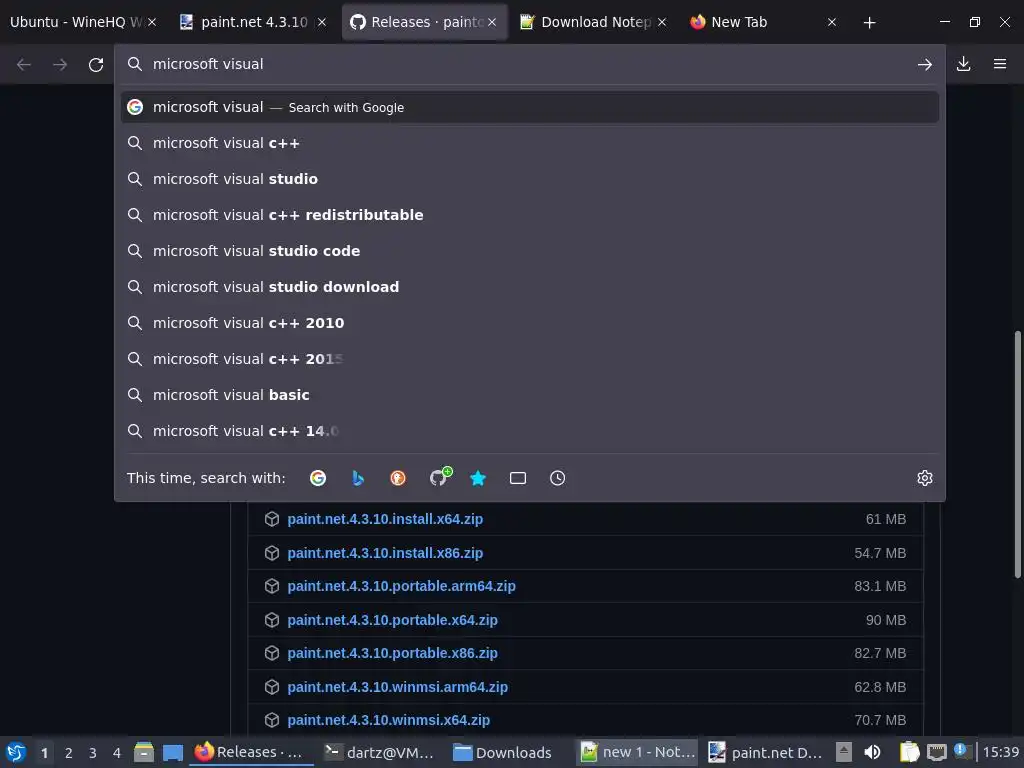1024x768 pixels.
Task: Open the Firefox downloads panel icon
Action: pos(963,64)
